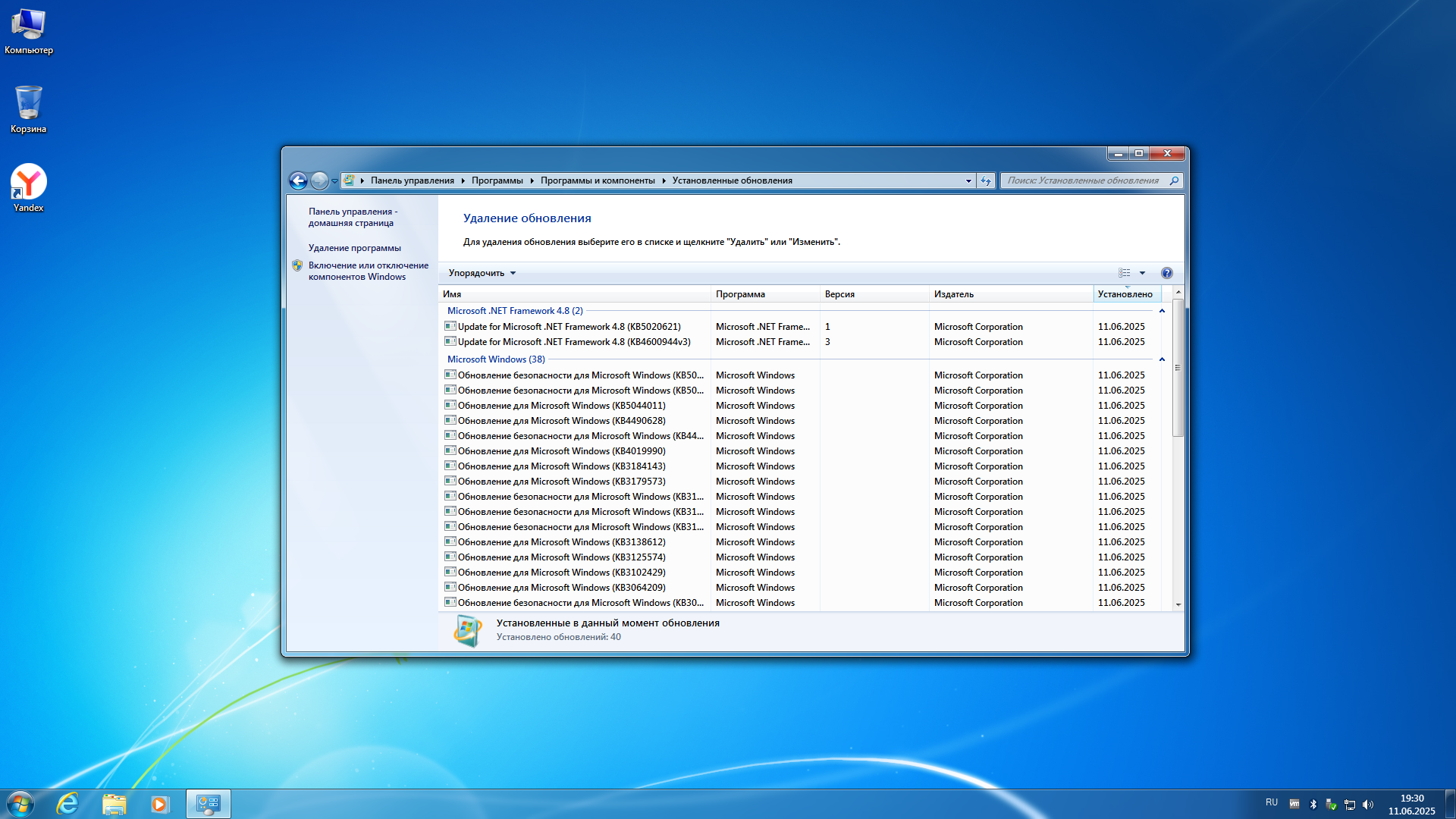This screenshot has width=1456, height=819.
Task: Click the installed updates details pane icon
Action: (467, 630)
